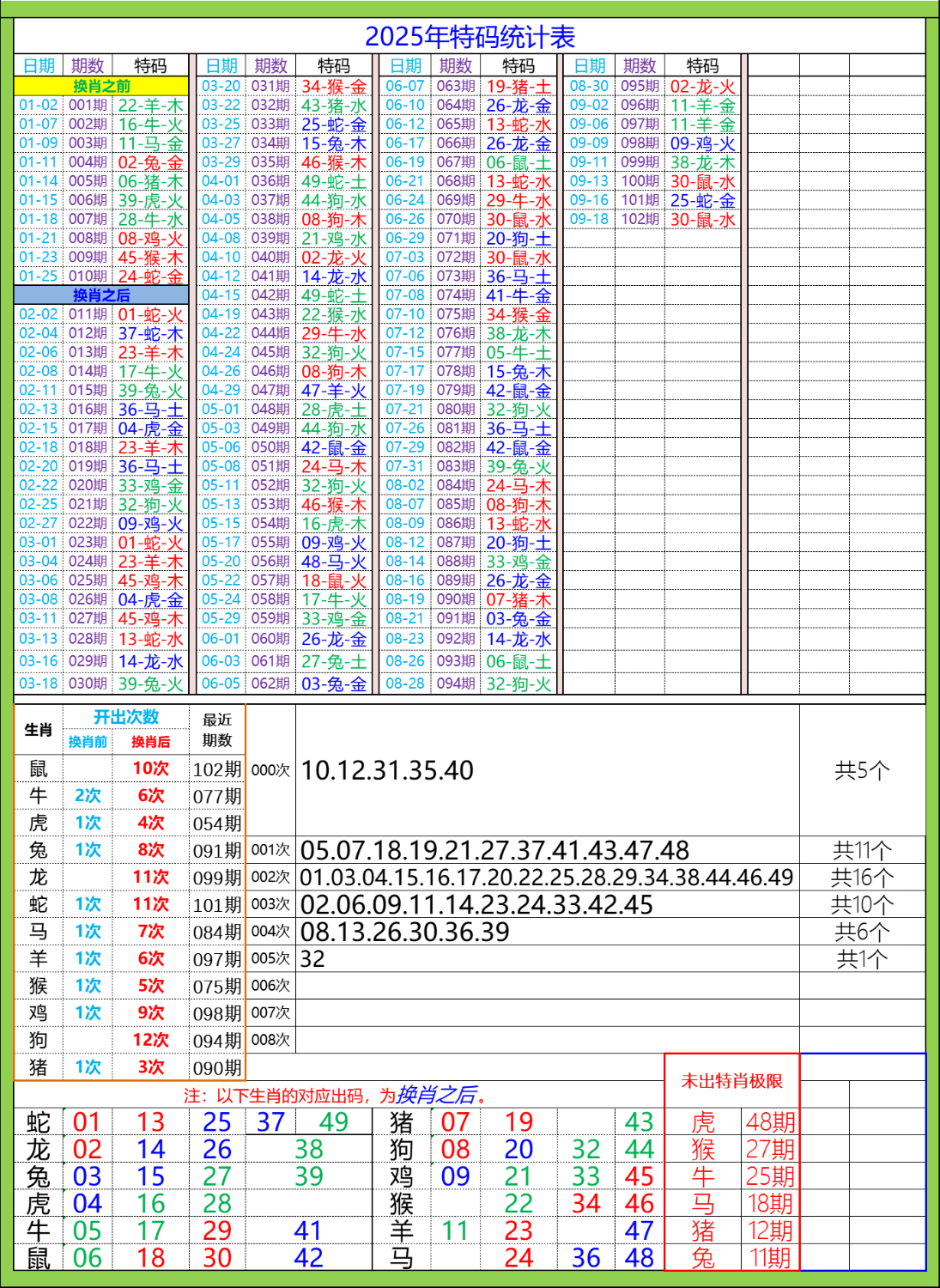Select the yellow 换肖之前 banner
Viewport: 940px width, 1288px height.
click(102, 82)
